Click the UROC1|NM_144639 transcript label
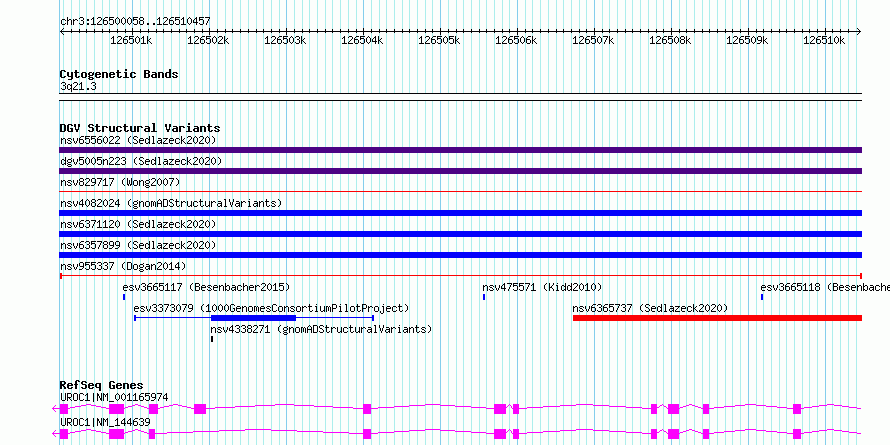890x445 pixels. (105, 423)
